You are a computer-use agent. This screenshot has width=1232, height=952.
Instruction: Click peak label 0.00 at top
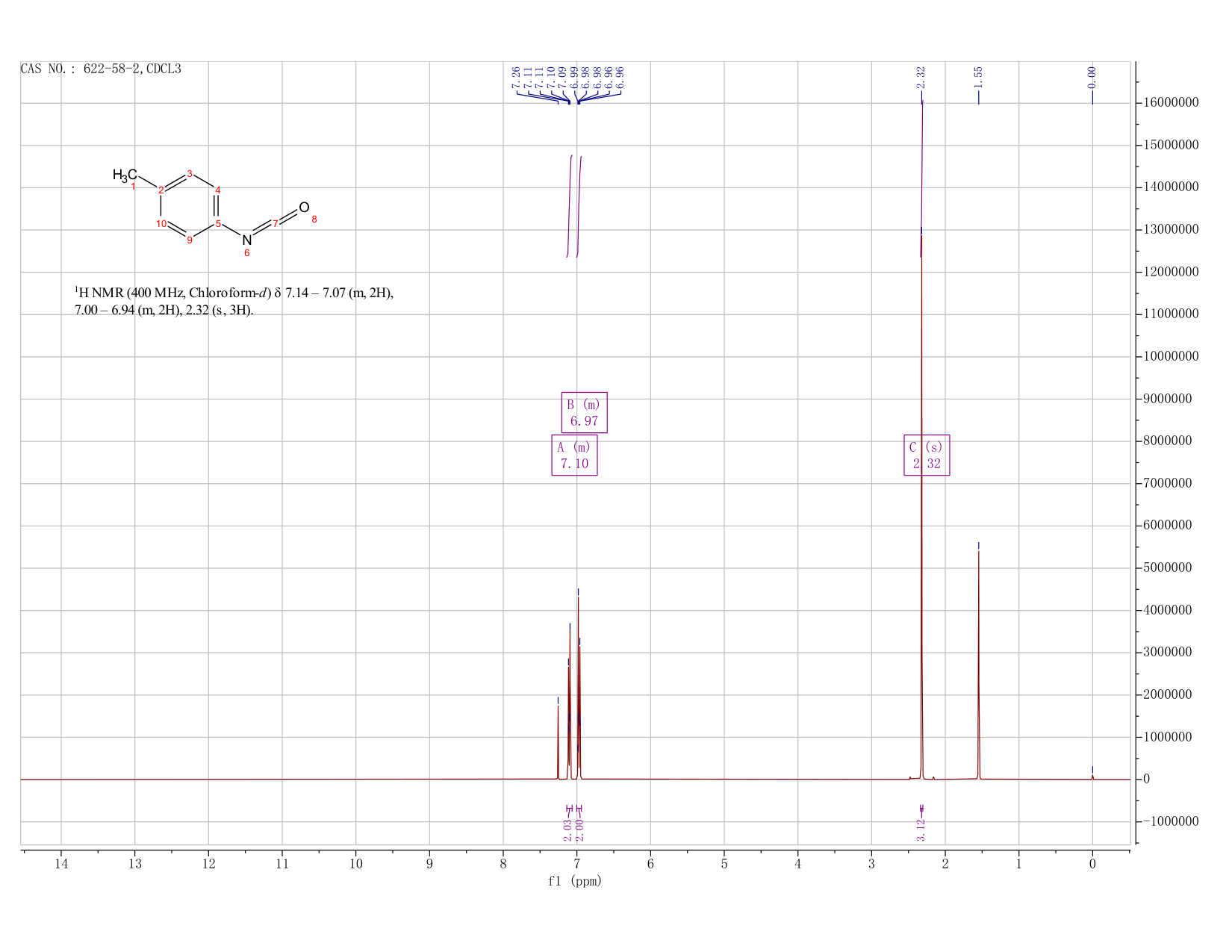(1092, 77)
